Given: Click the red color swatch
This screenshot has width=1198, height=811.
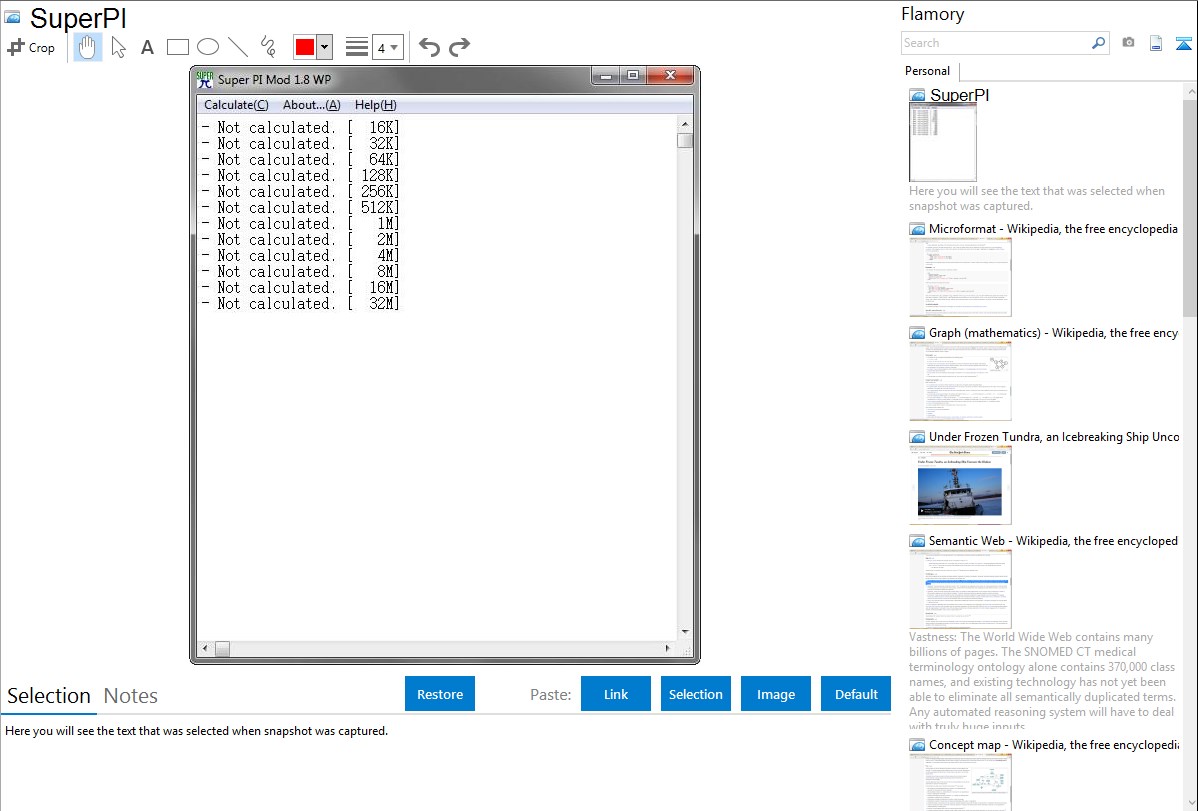Looking at the screenshot, I should (305, 47).
